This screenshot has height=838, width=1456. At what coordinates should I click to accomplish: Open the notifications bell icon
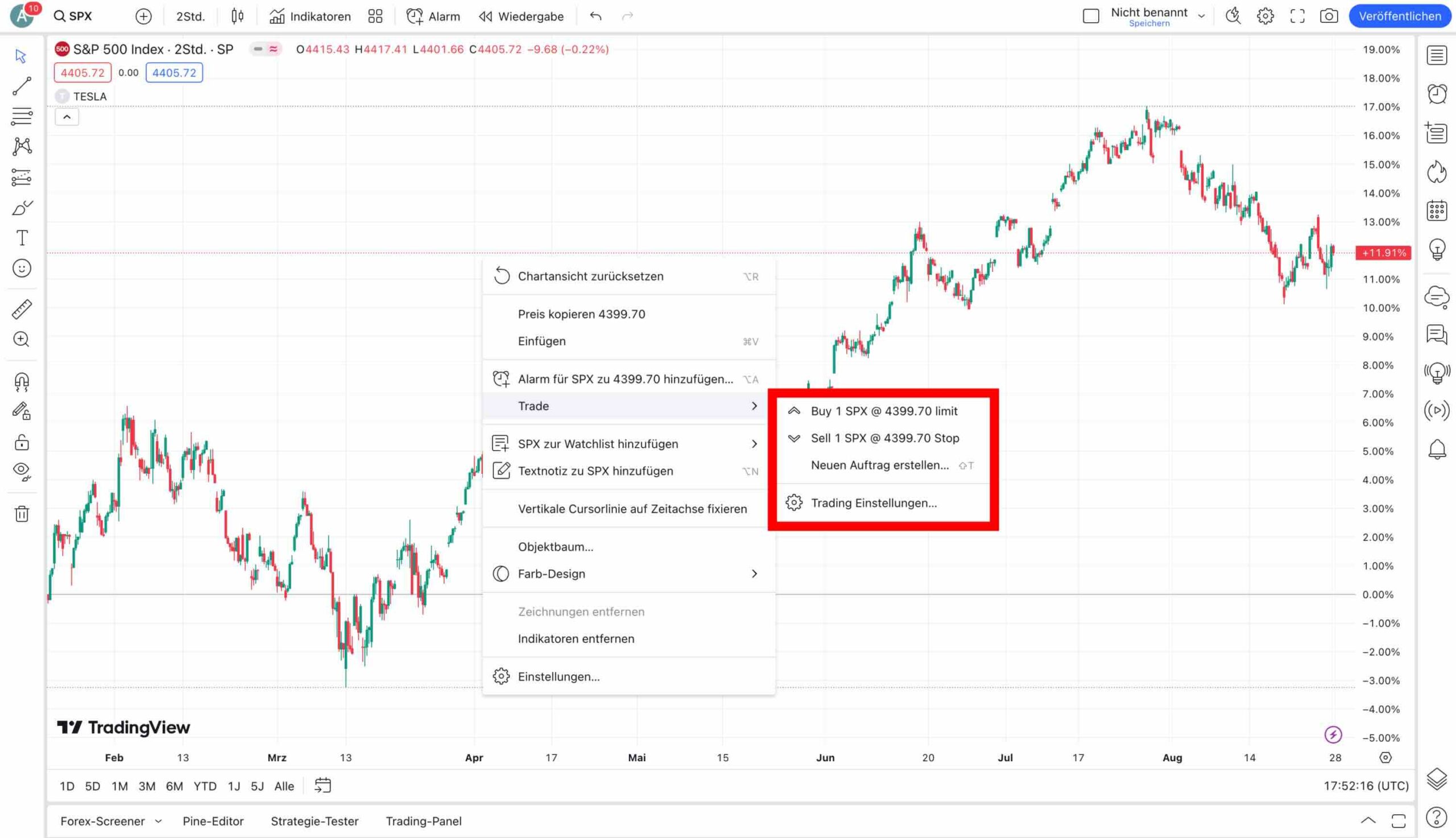(1437, 448)
